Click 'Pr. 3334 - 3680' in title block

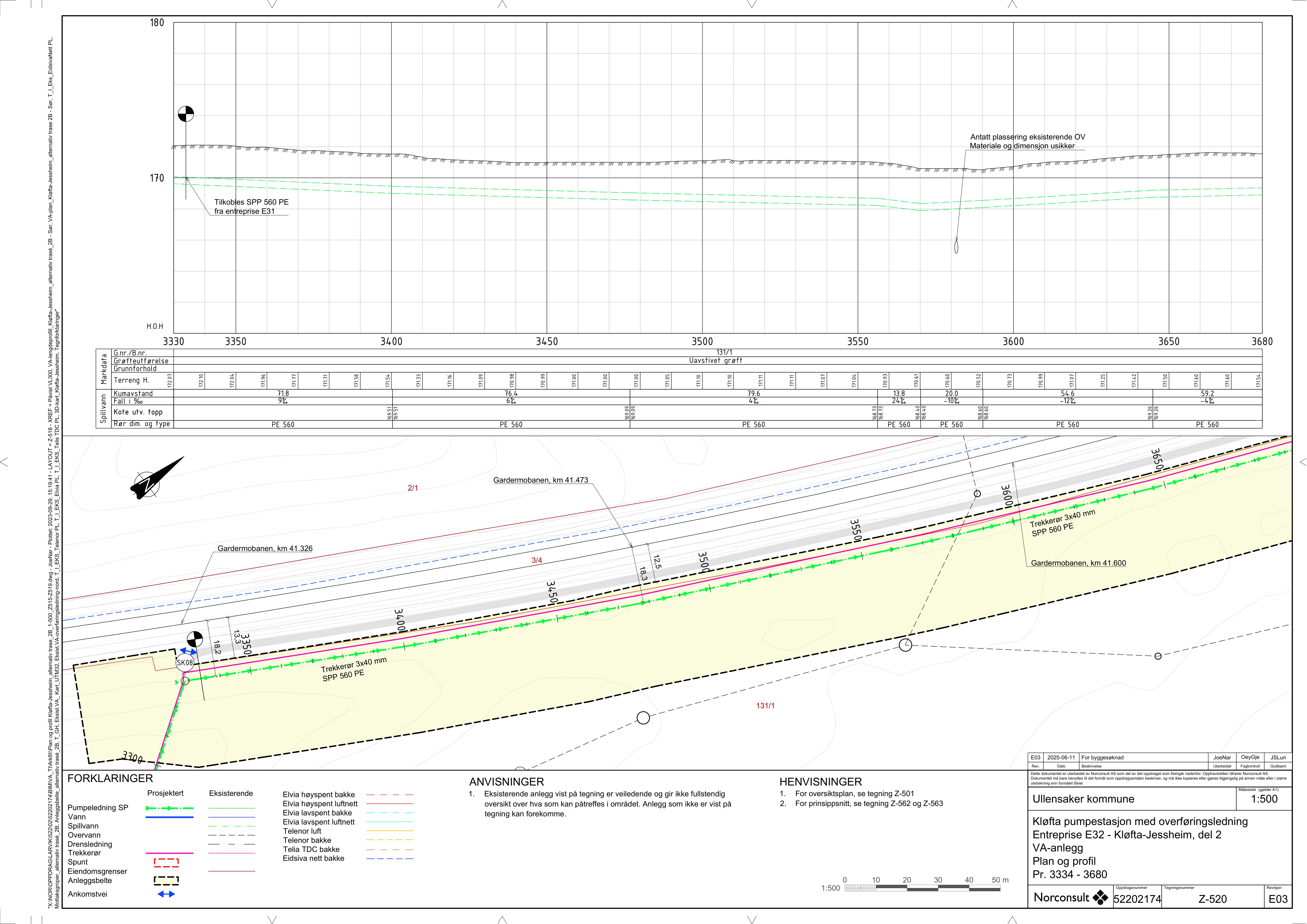(x=1070, y=874)
